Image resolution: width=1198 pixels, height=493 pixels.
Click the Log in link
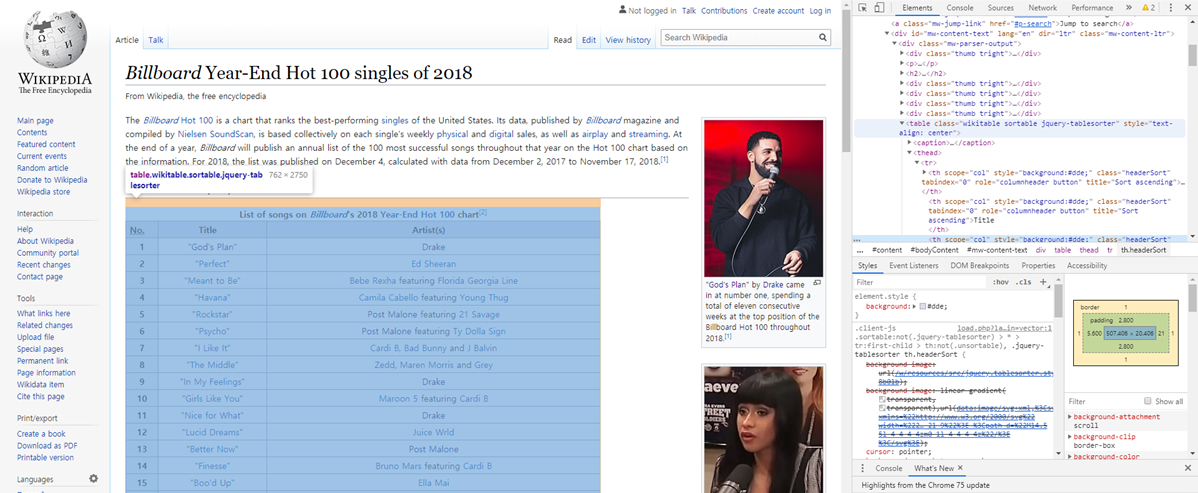point(820,11)
